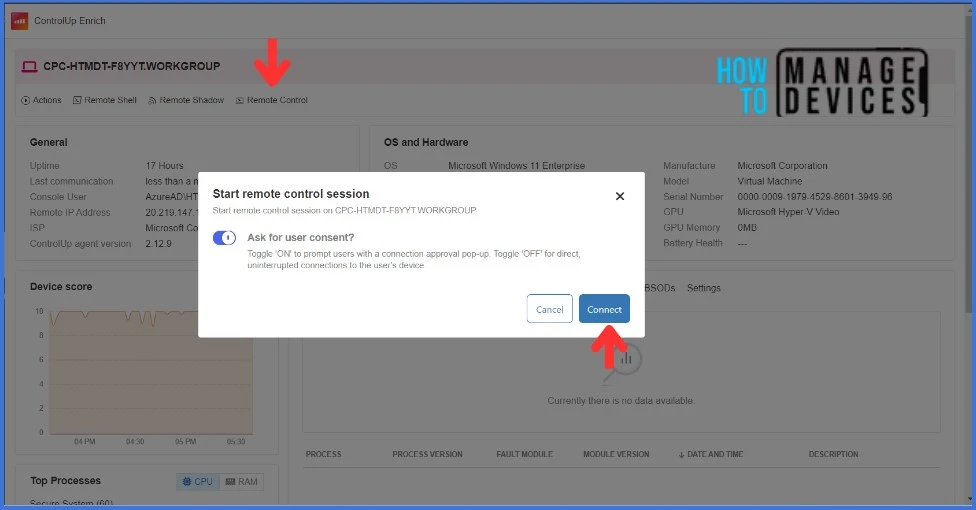Select the serial number value text
The image size is (976, 510).
[814, 196]
